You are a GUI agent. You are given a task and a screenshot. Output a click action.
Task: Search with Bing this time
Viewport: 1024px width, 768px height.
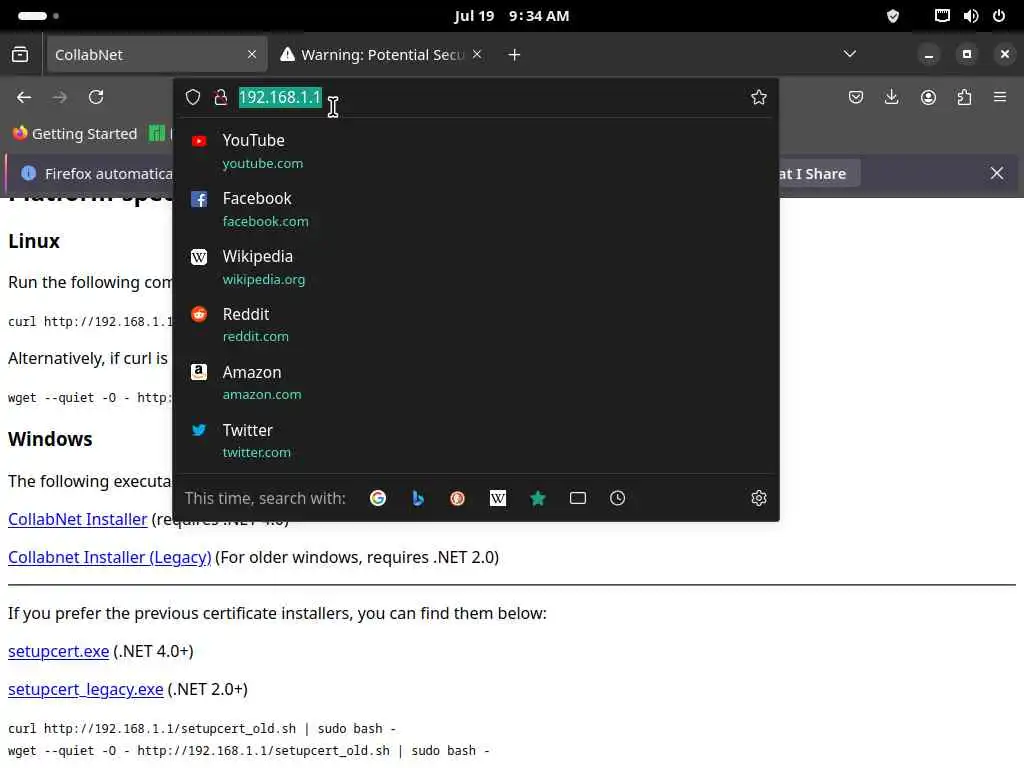[x=418, y=498]
